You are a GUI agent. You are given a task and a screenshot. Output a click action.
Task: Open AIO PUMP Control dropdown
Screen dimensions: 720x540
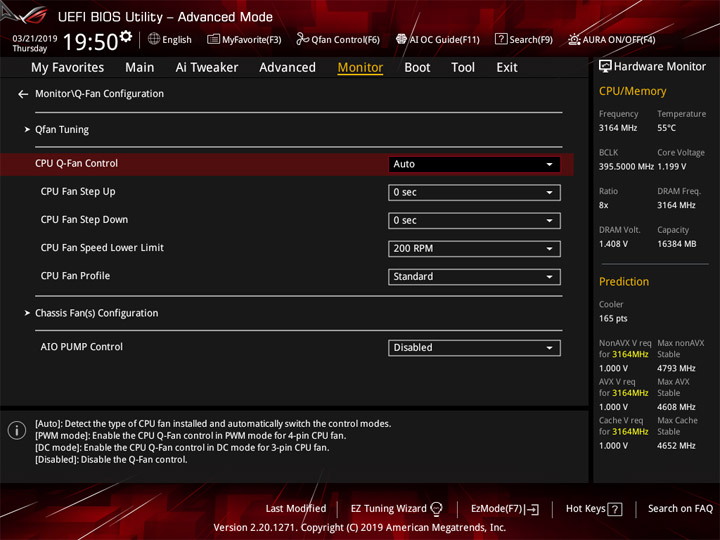pos(474,348)
